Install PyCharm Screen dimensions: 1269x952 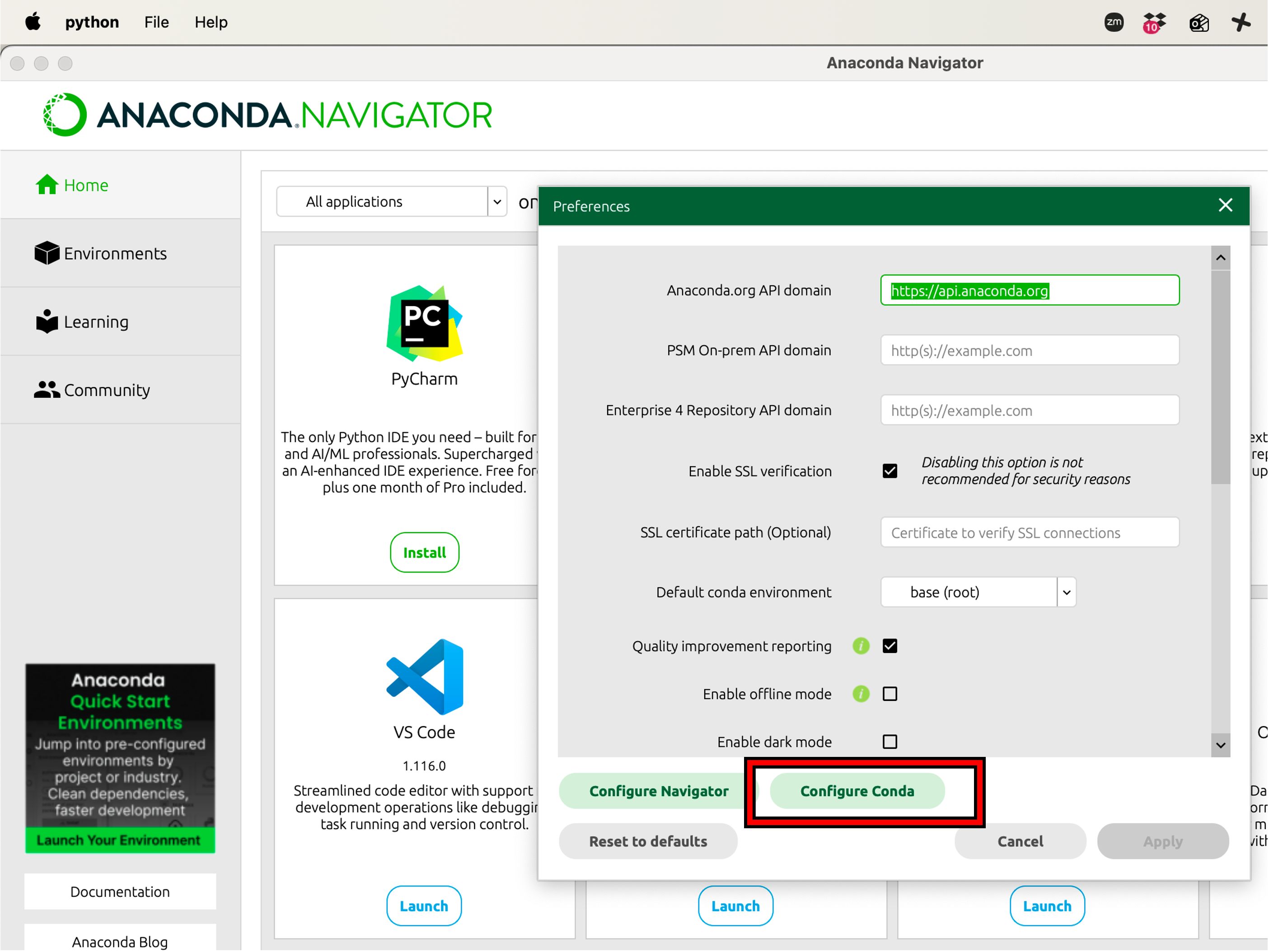pyautogui.click(x=425, y=553)
